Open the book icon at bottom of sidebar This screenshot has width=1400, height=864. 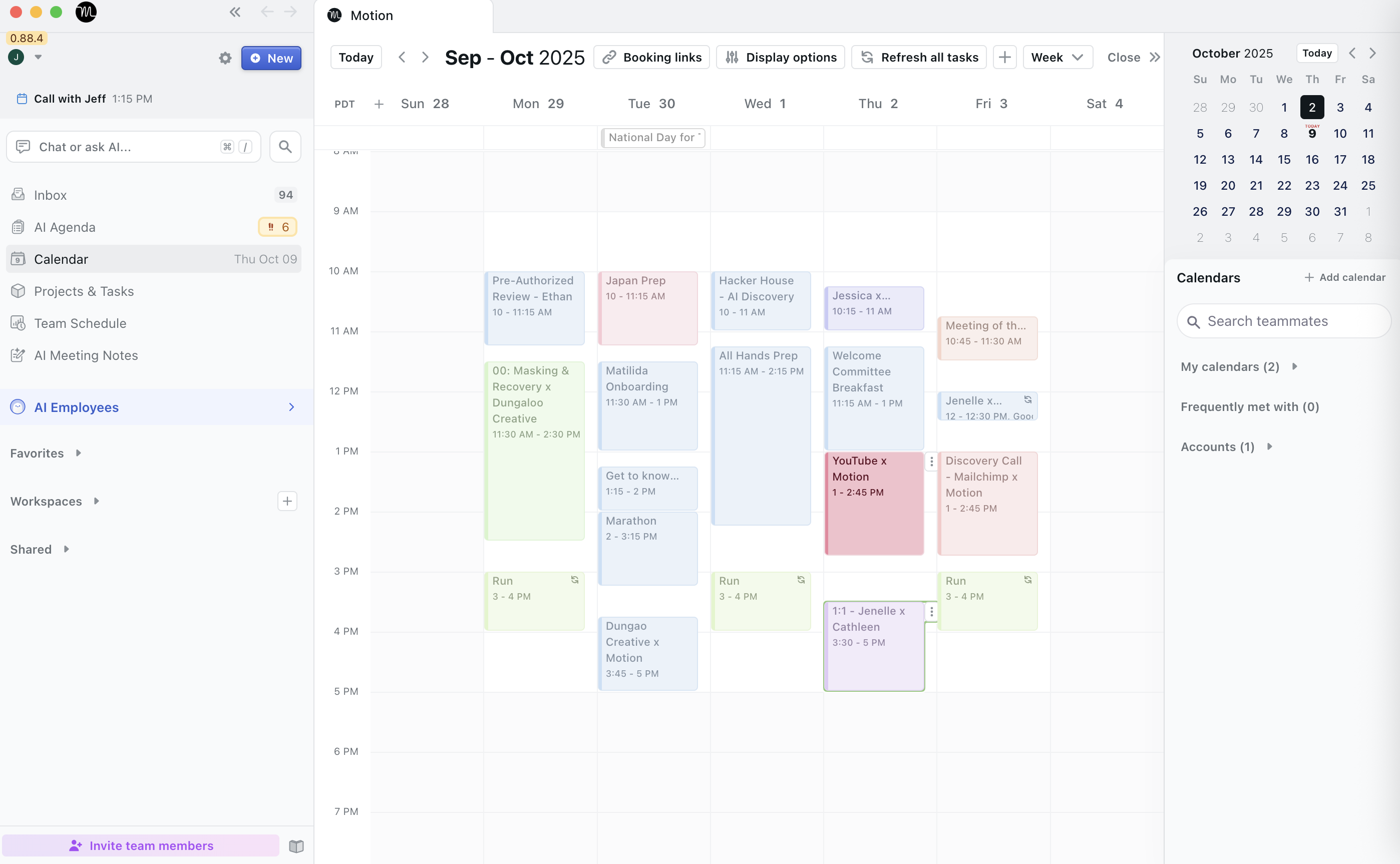pos(296,845)
